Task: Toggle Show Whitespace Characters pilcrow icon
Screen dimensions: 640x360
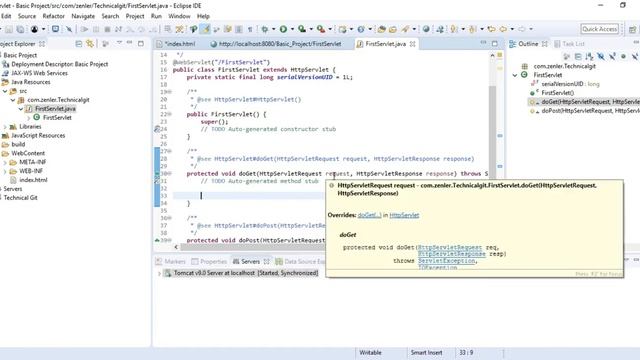Action: (x=250, y=29)
